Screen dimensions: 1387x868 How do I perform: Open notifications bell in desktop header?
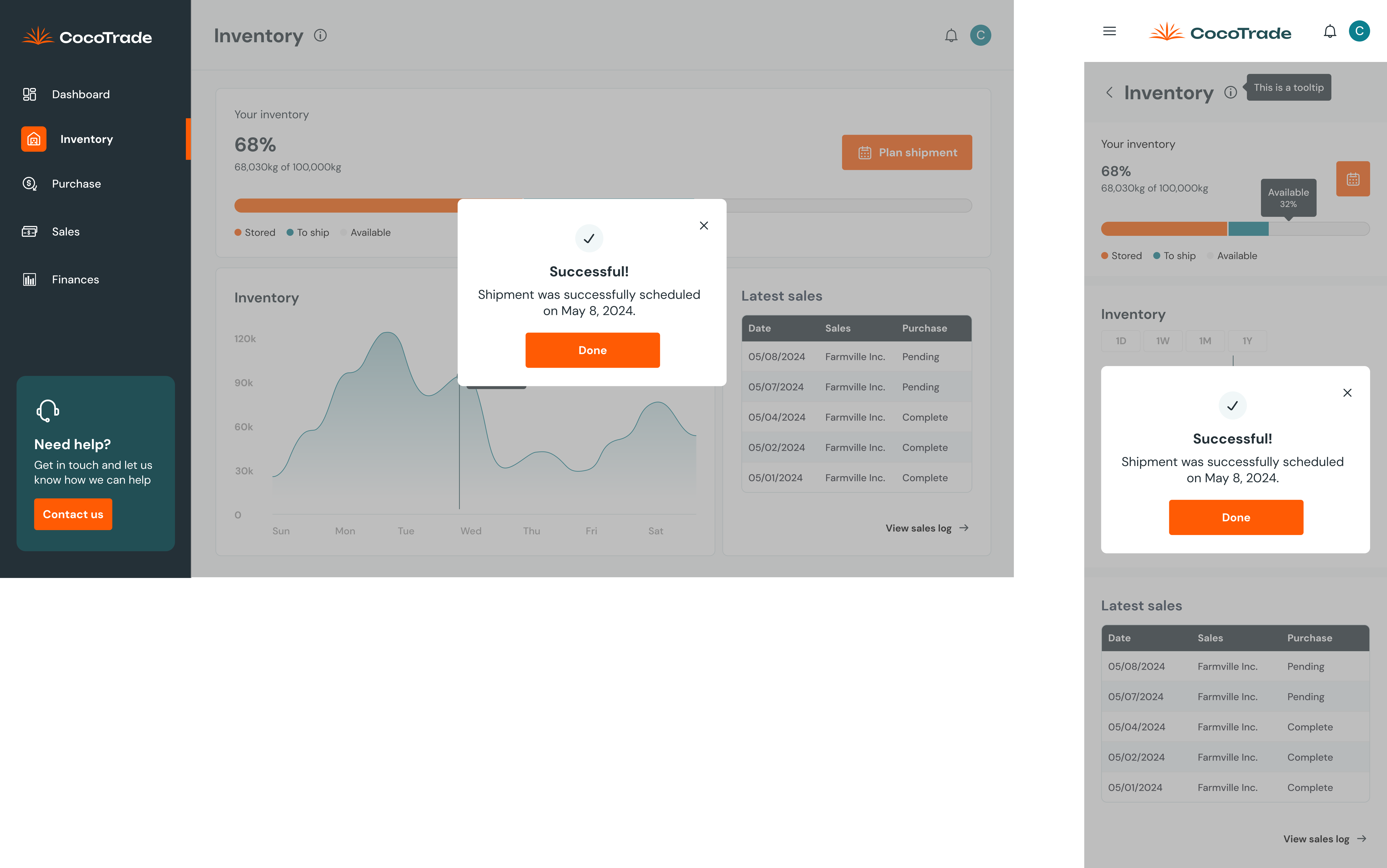pyautogui.click(x=951, y=36)
